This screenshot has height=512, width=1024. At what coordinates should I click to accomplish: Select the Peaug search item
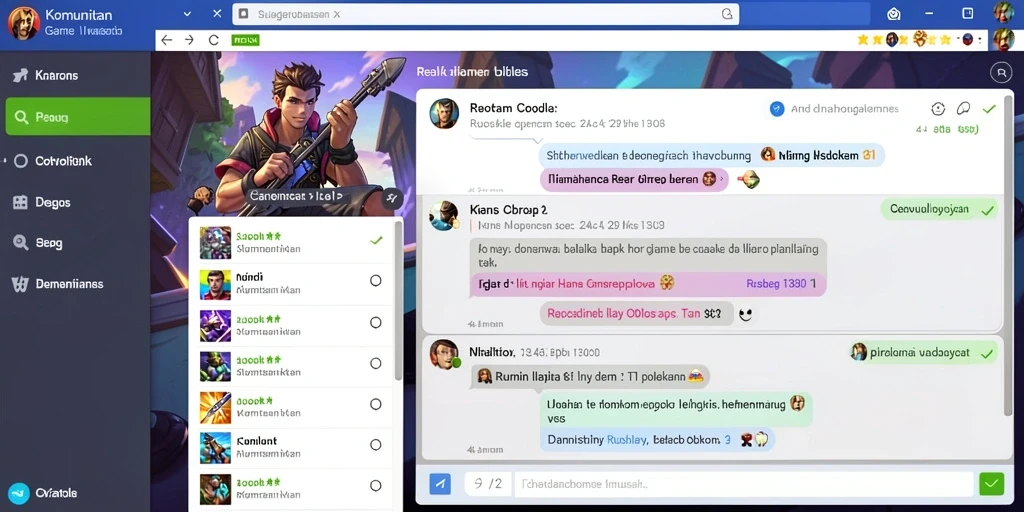(78, 117)
